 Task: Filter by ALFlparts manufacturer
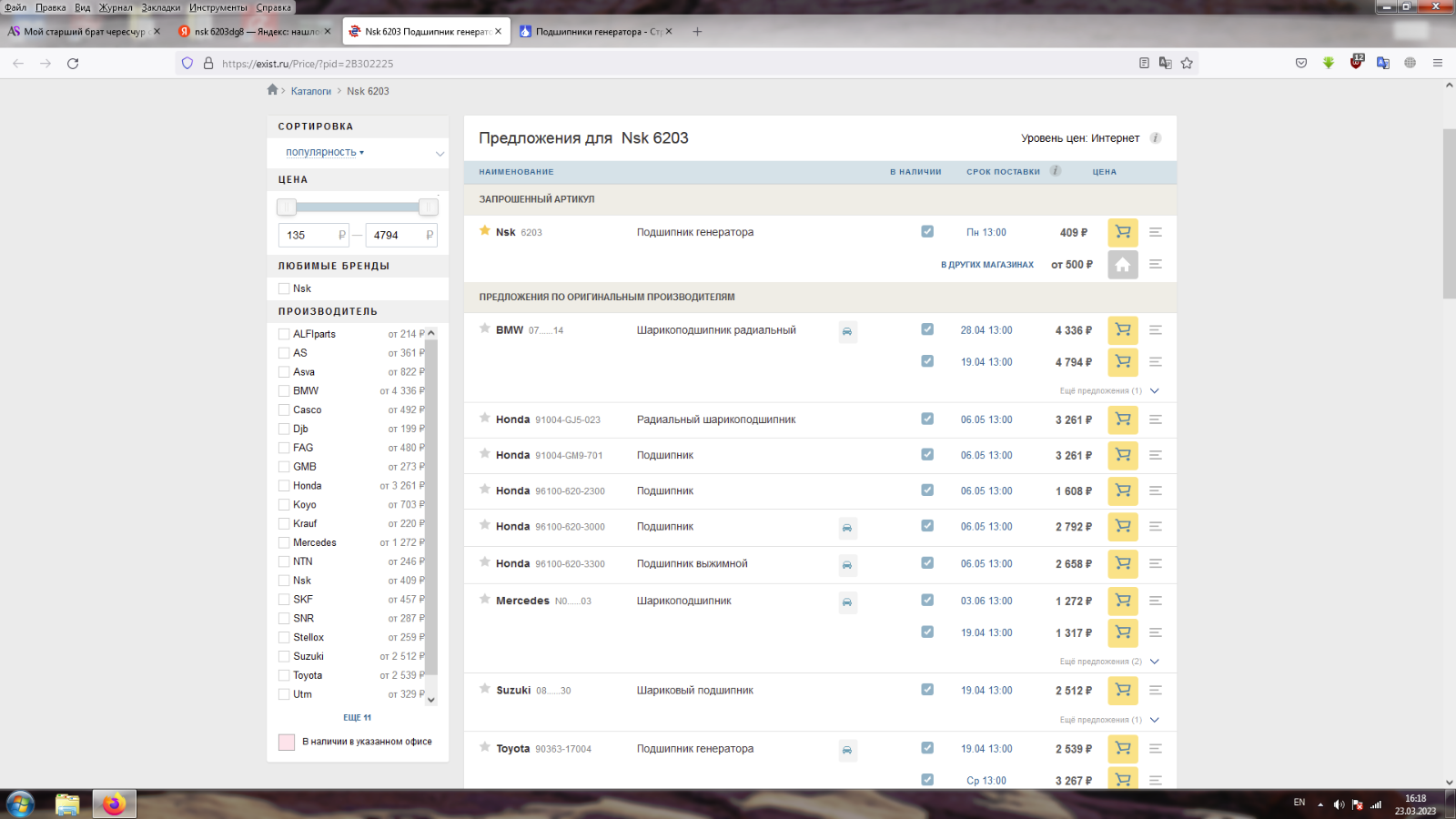coord(284,334)
